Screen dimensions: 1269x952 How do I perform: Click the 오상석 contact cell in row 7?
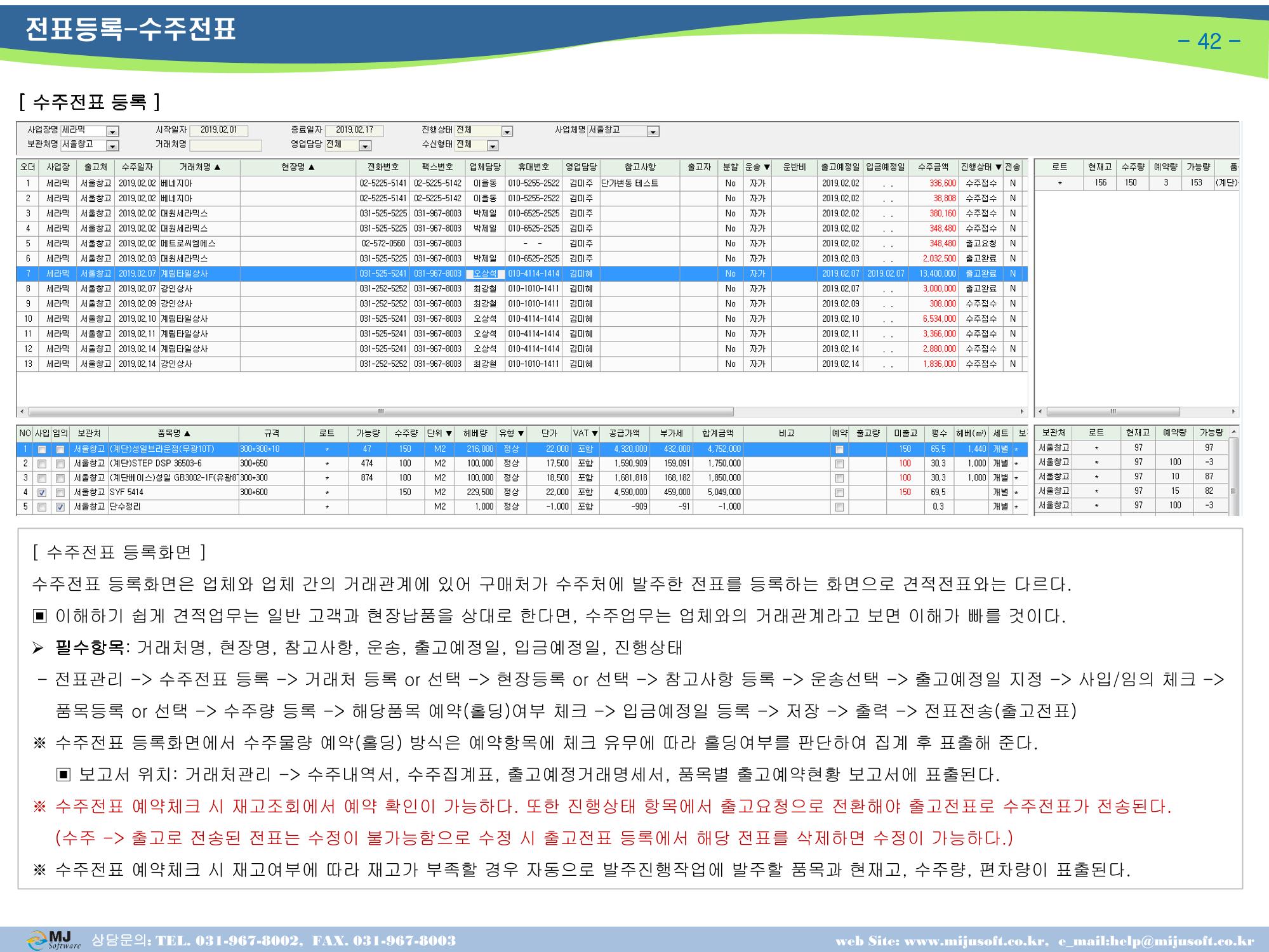pos(485,274)
